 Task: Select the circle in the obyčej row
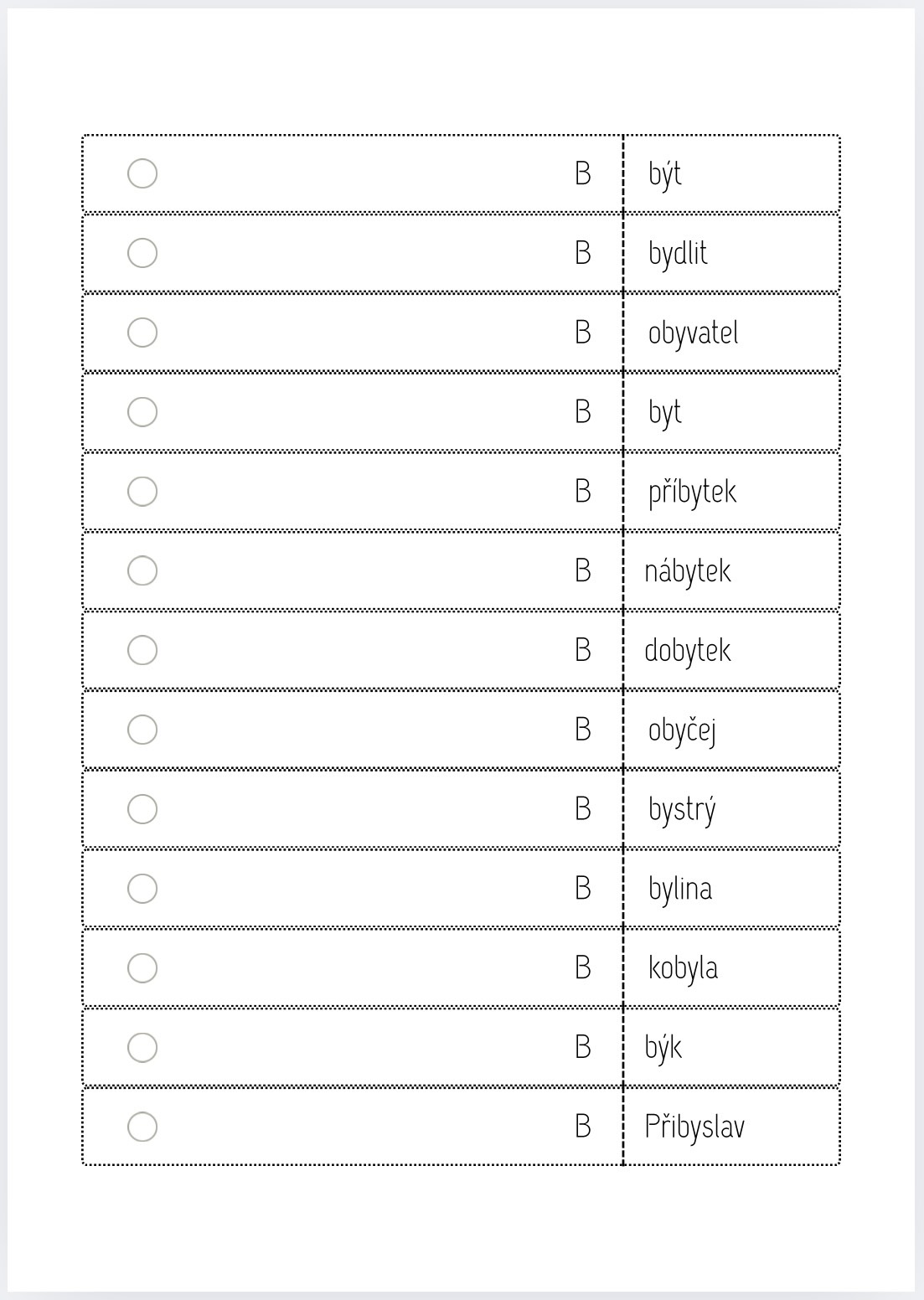tap(142, 730)
